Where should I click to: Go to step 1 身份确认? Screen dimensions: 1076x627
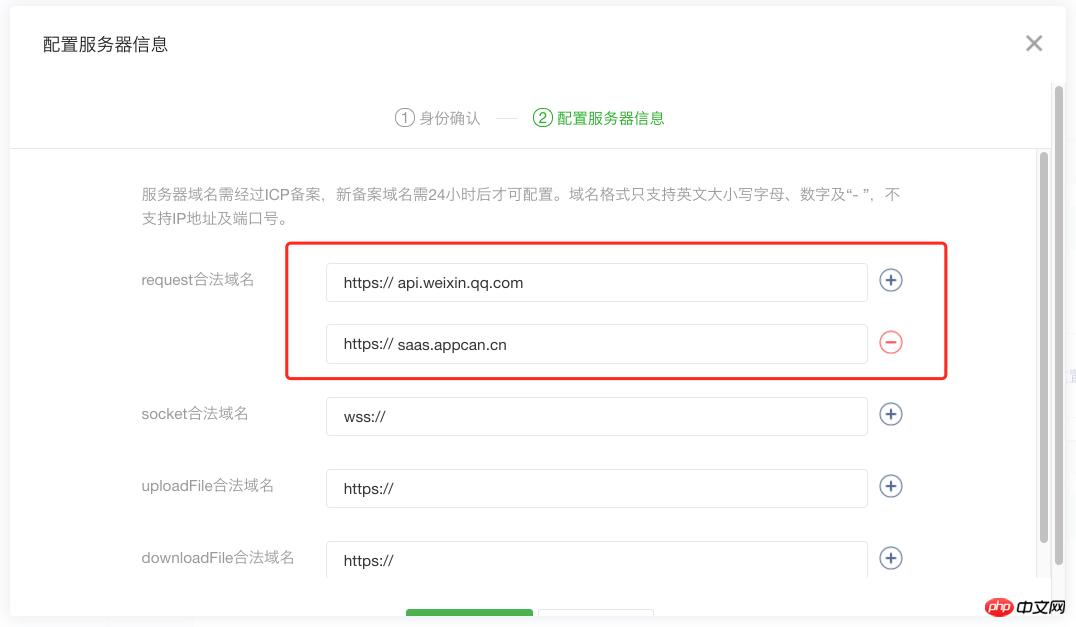[438, 118]
